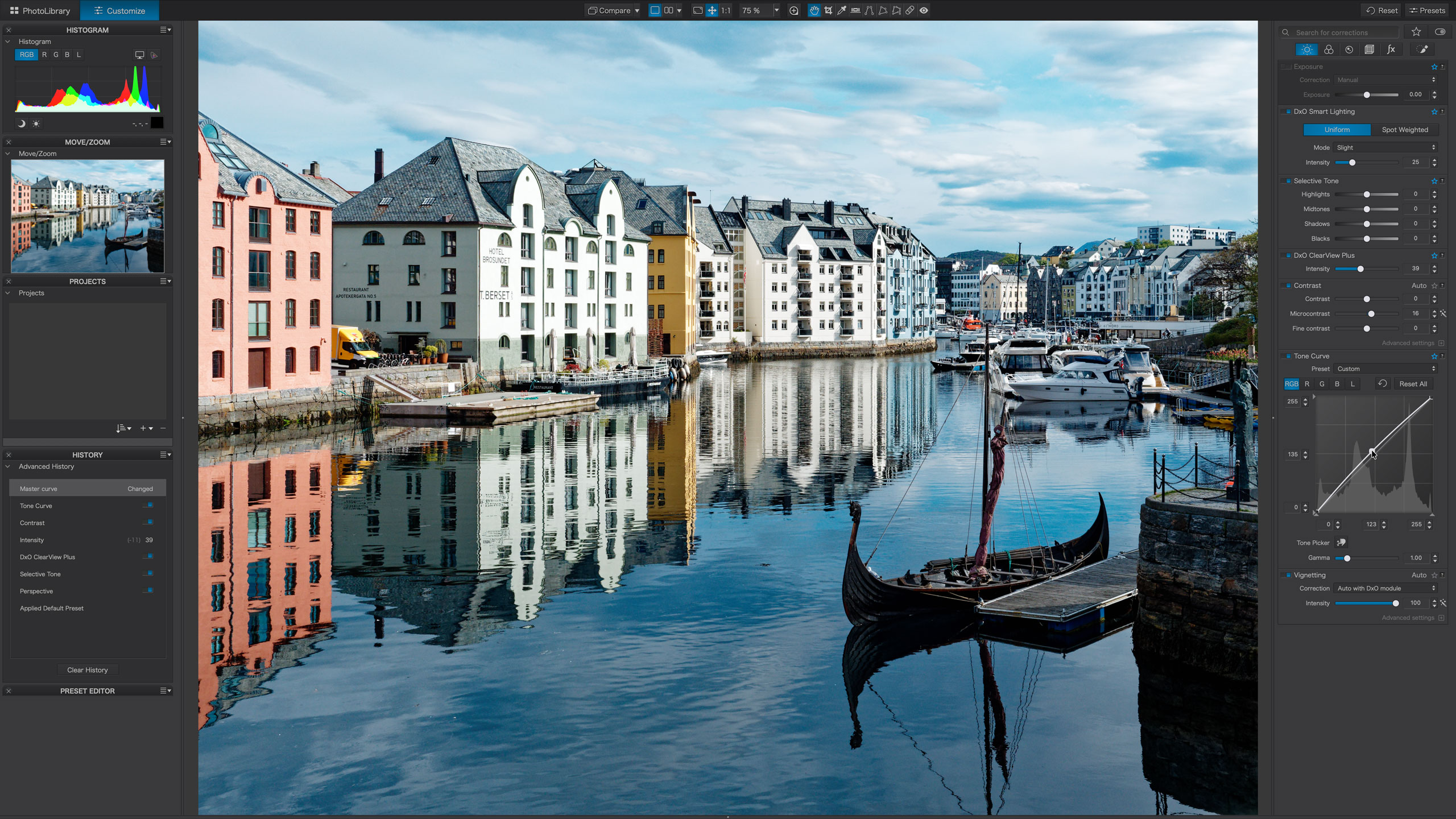Select tone curve G channel
The width and height of the screenshot is (1456, 819).
1322,384
